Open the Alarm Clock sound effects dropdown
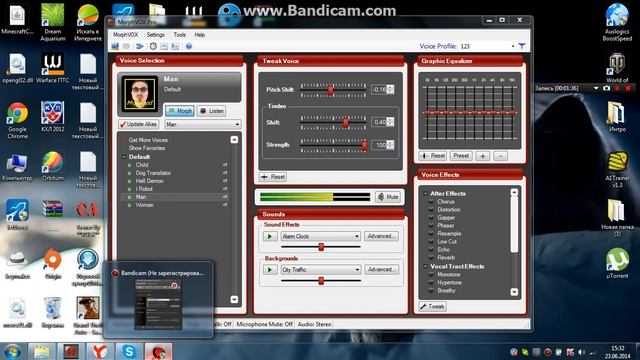640x360 pixels. tap(320, 236)
